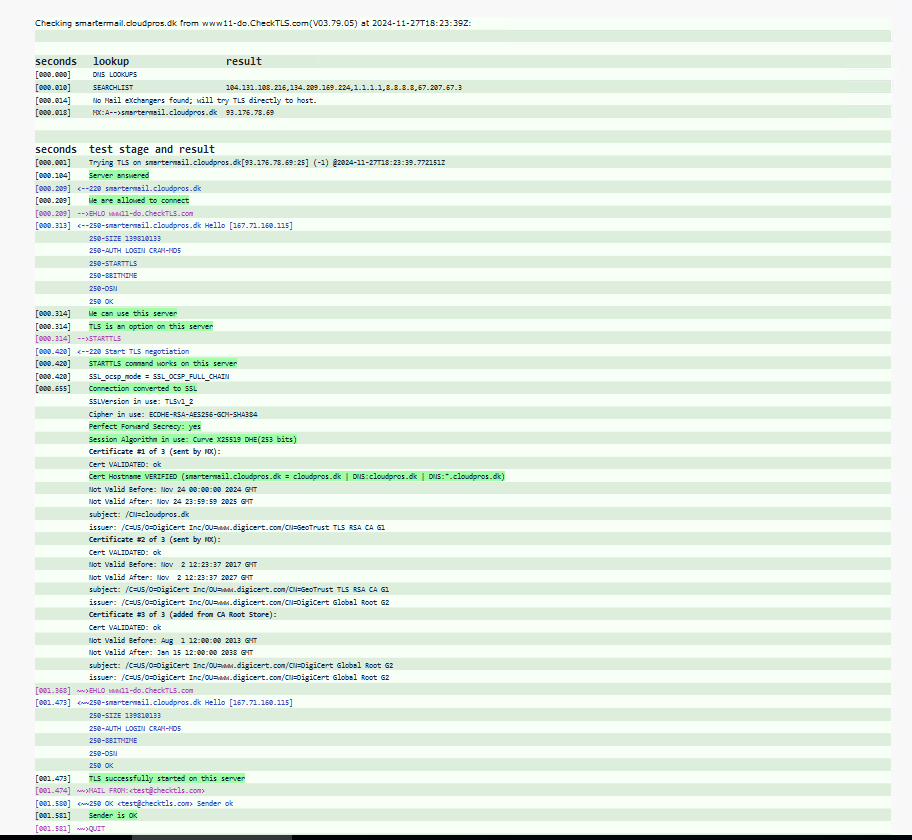The width and height of the screenshot is (912, 840).
Task: Click 'Perfect Forward Secrecy: yes' line
Action: [144, 426]
